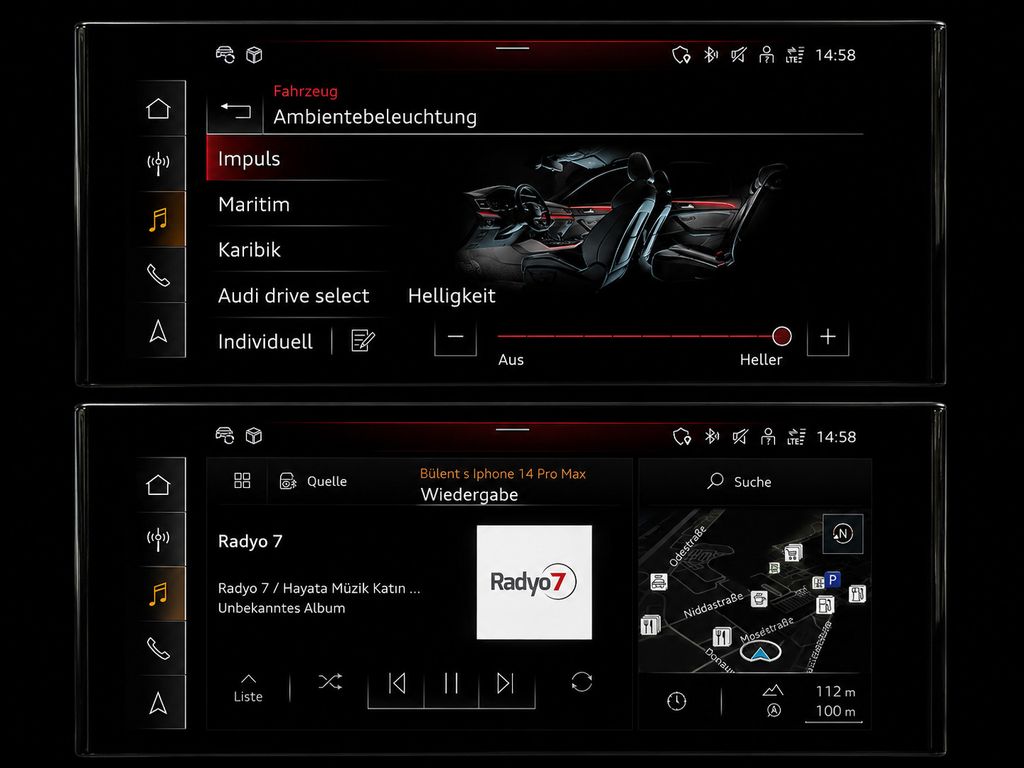
Task: Toggle repeat playback
Action: pos(581,682)
